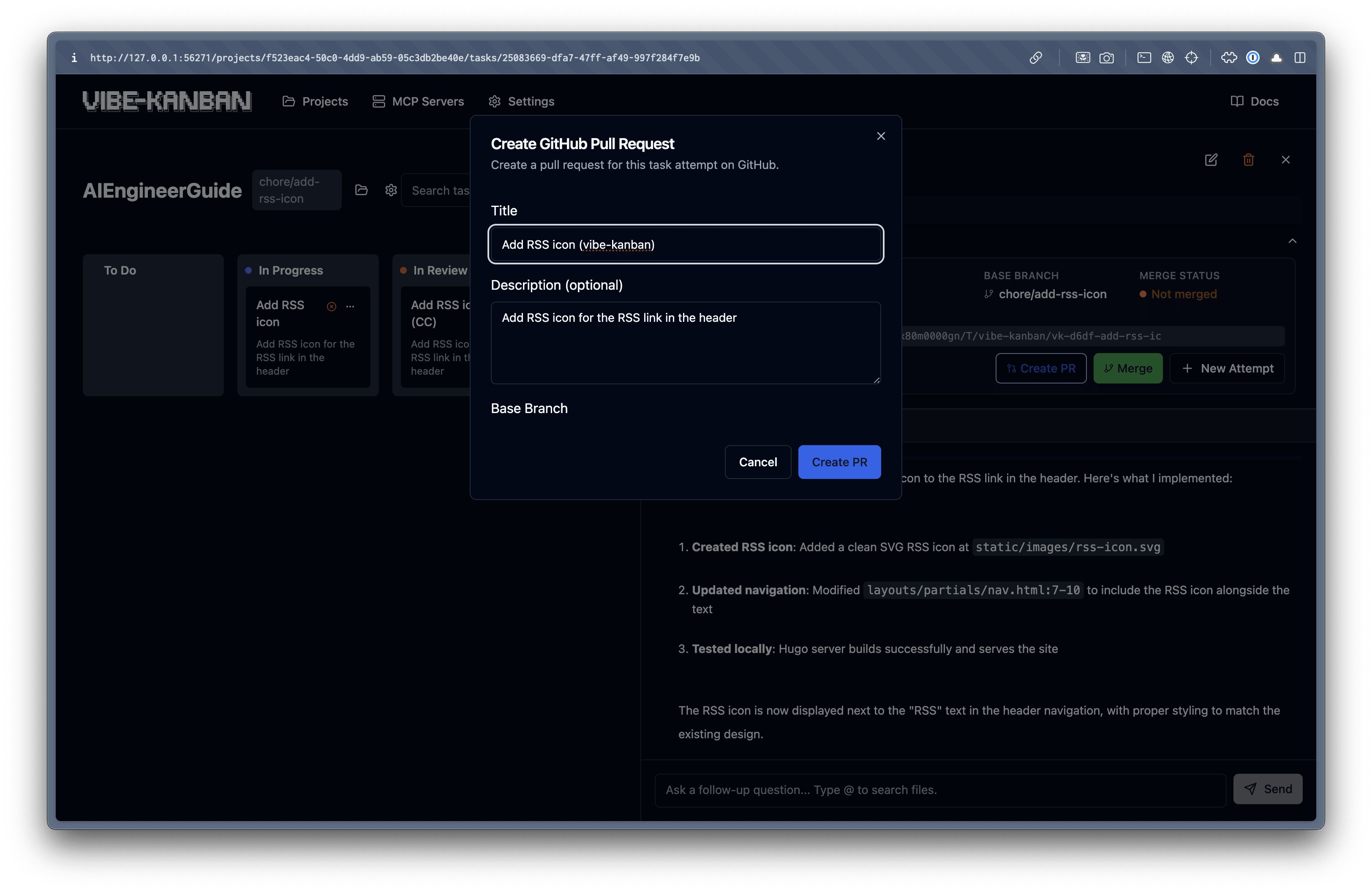The image size is (1372, 892).
Task: Click the Not merged status label
Action: tap(1184, 294)
